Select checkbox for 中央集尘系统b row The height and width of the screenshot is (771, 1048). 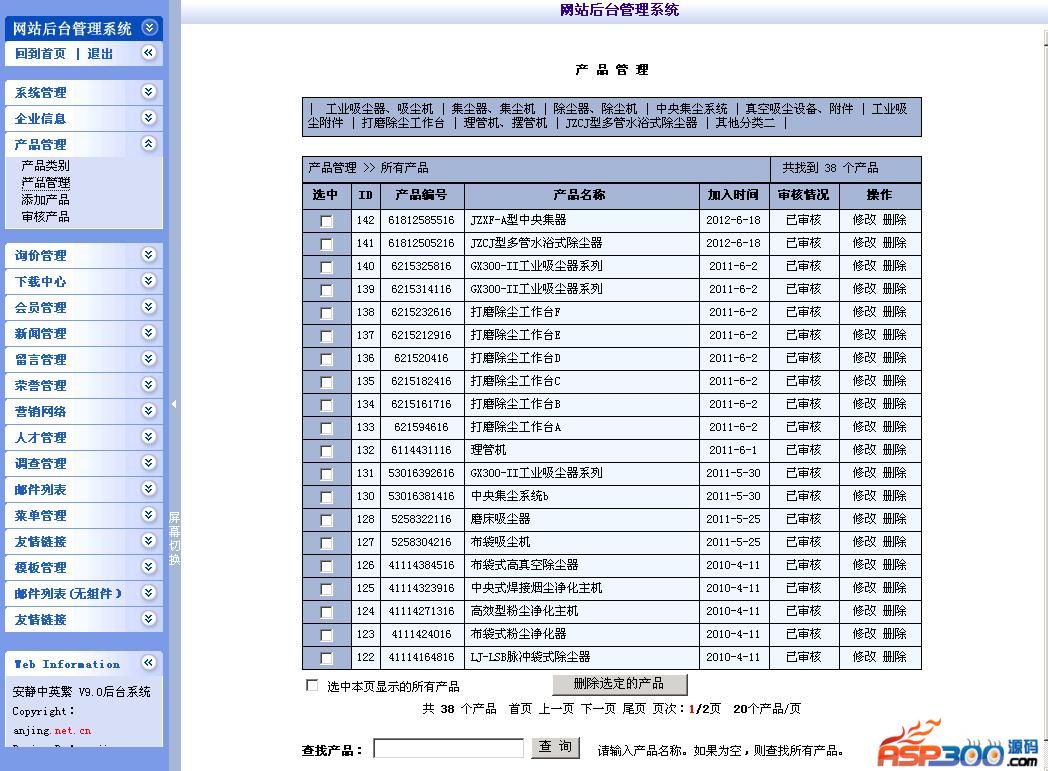(x=326, y=497)
